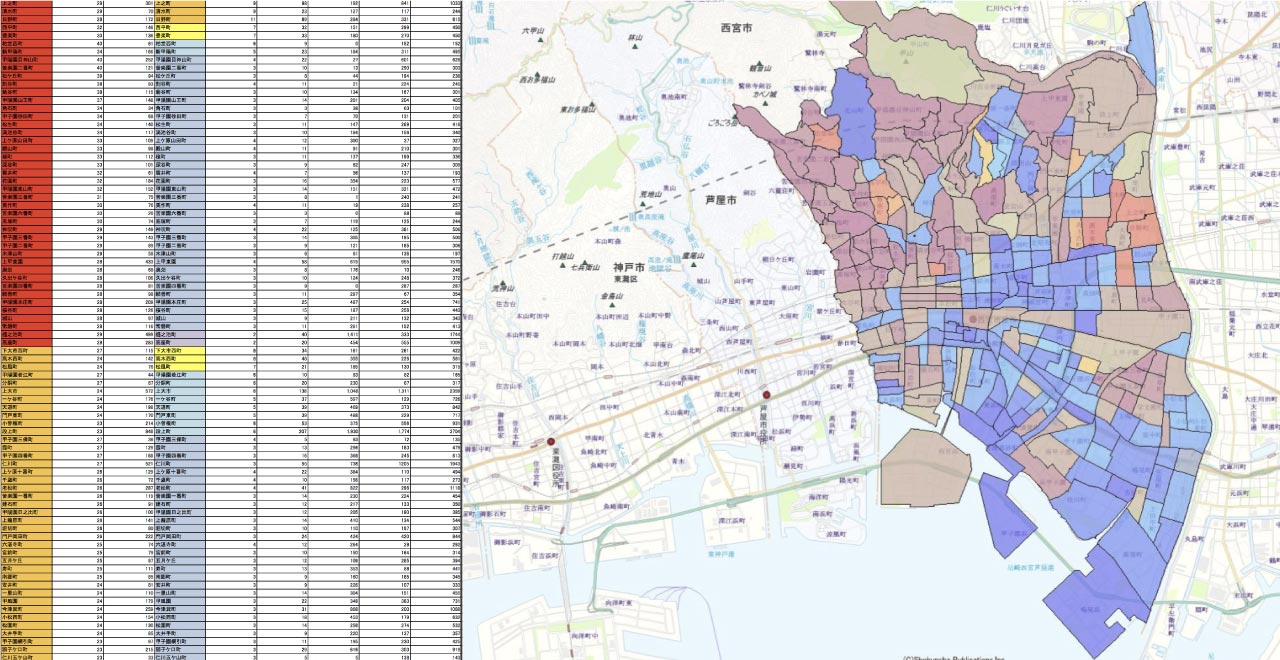Screen dimensions: 1280x660
Task: Click the 荒地山 peak marker
Action: pyautogui.click(x=642, y=204)
